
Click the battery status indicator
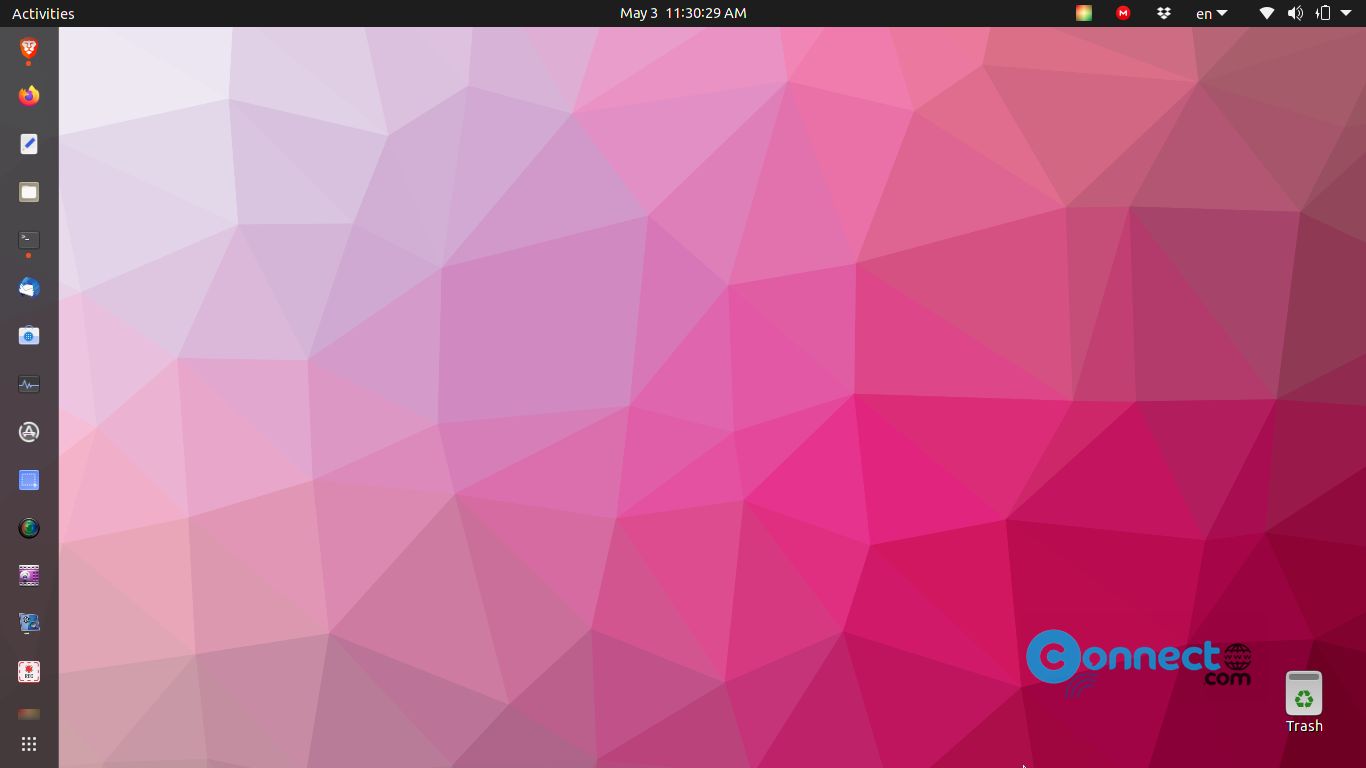(x=1323, y=13)
